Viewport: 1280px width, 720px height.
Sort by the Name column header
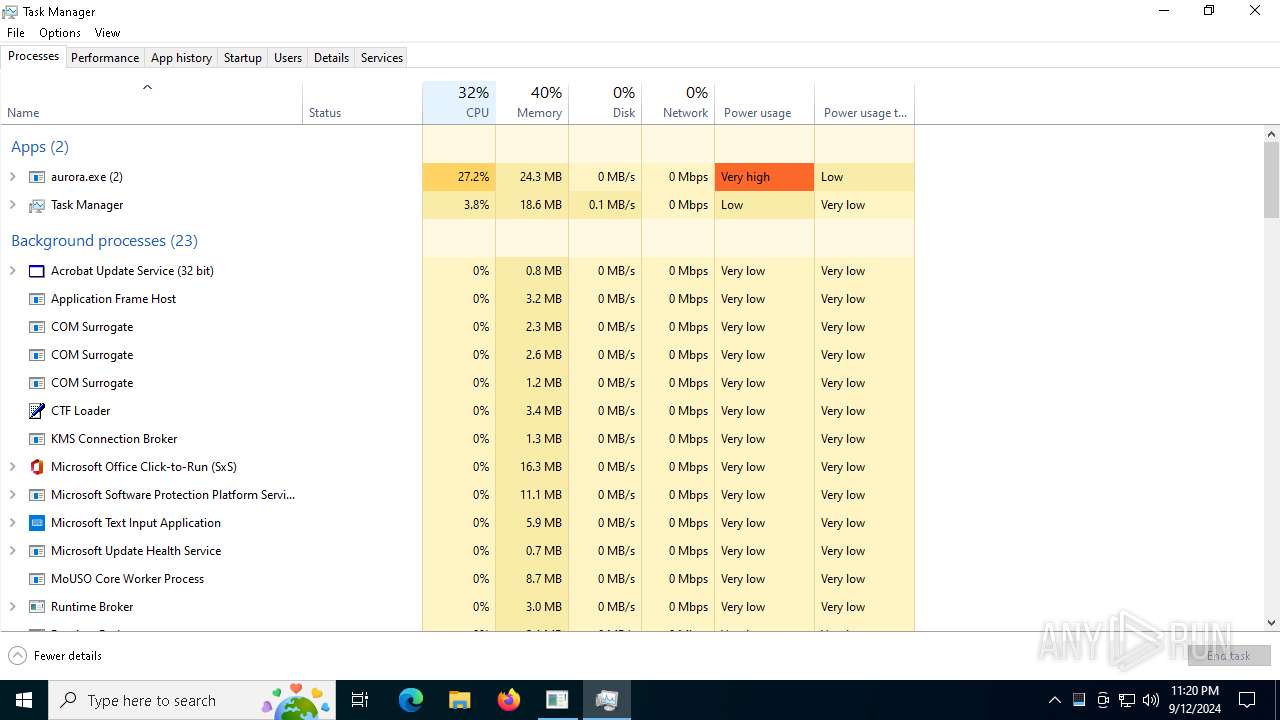click(152, 102)
